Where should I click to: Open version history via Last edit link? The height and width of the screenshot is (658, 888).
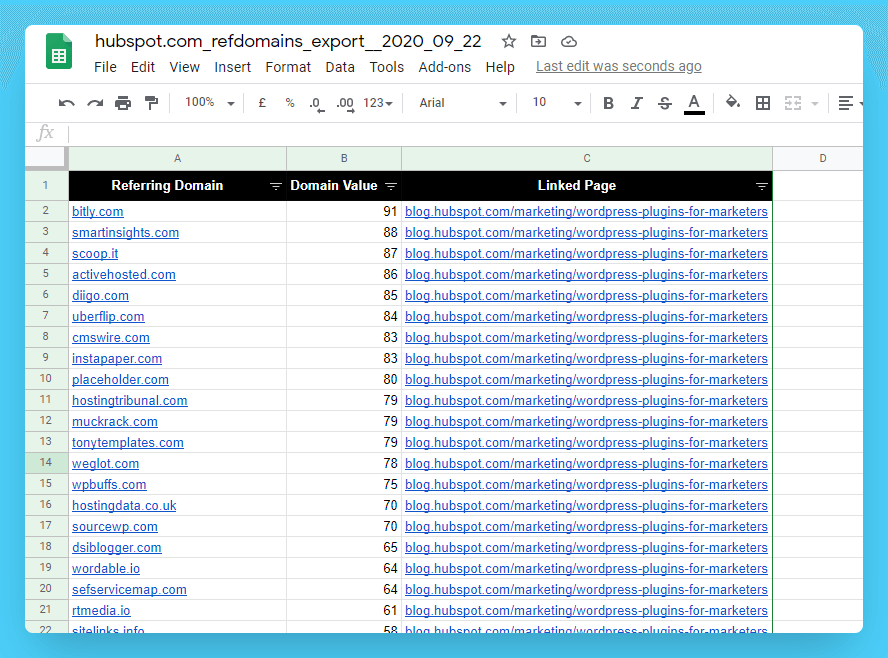tap(618, 67)
